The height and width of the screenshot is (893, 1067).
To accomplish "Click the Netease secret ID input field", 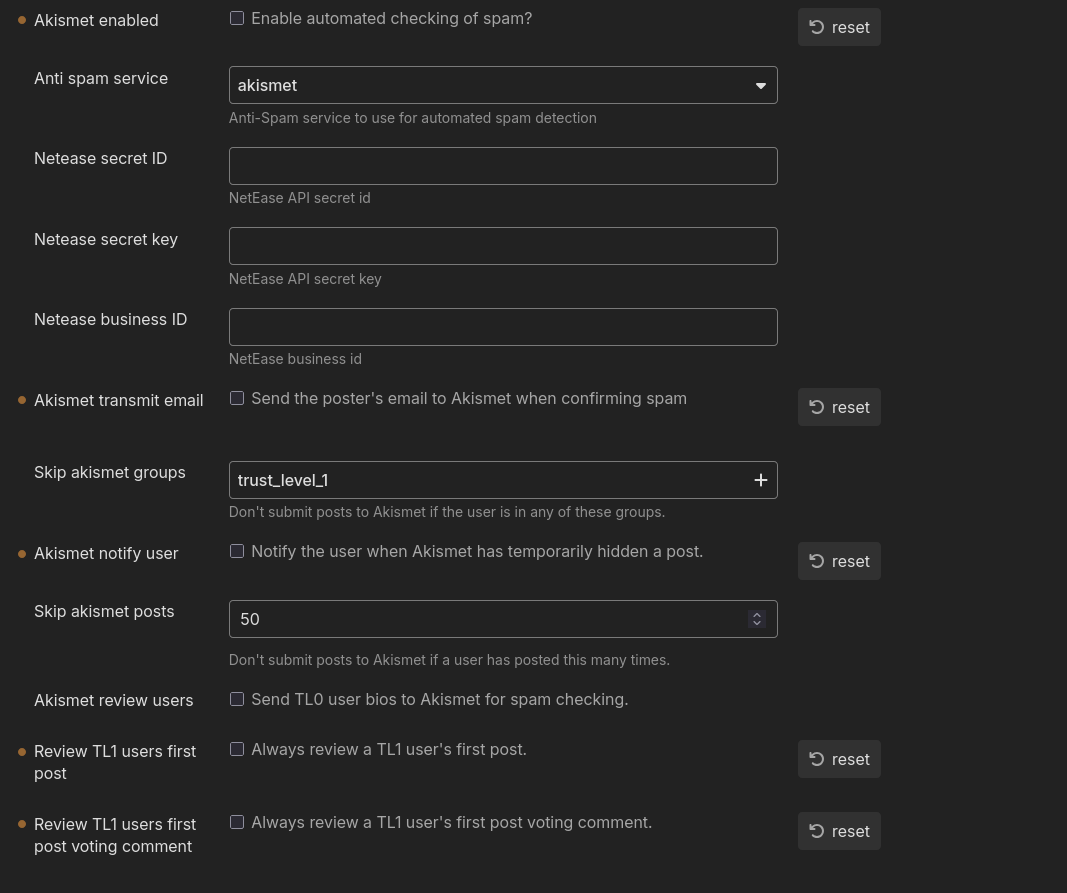I will point(502,166).
